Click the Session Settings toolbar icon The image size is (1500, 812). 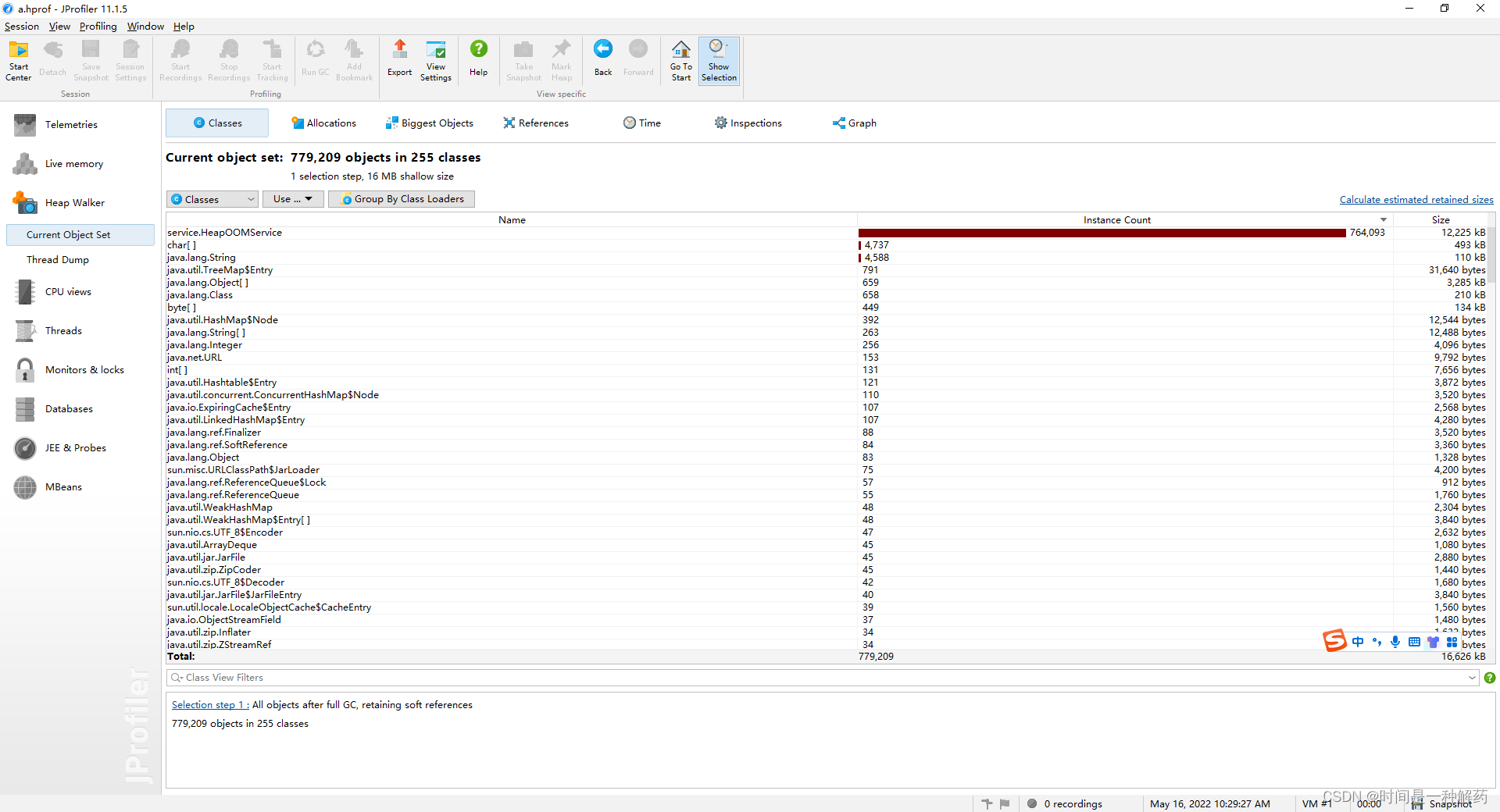click(x=130, y=60)
